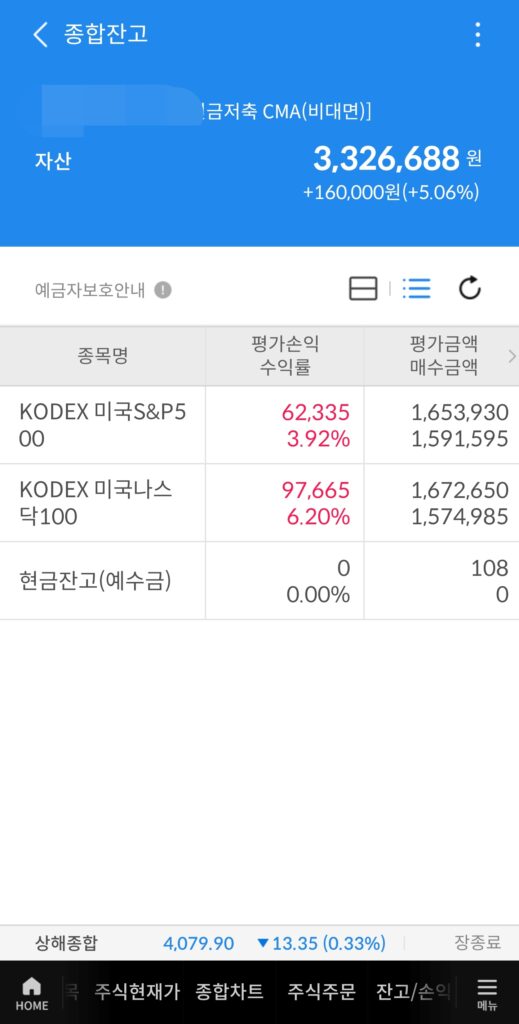The image size is (519, 1024).
Task: Refresh the balance with the reload icon
Action: pyautogui.click(x=470, y=288)
